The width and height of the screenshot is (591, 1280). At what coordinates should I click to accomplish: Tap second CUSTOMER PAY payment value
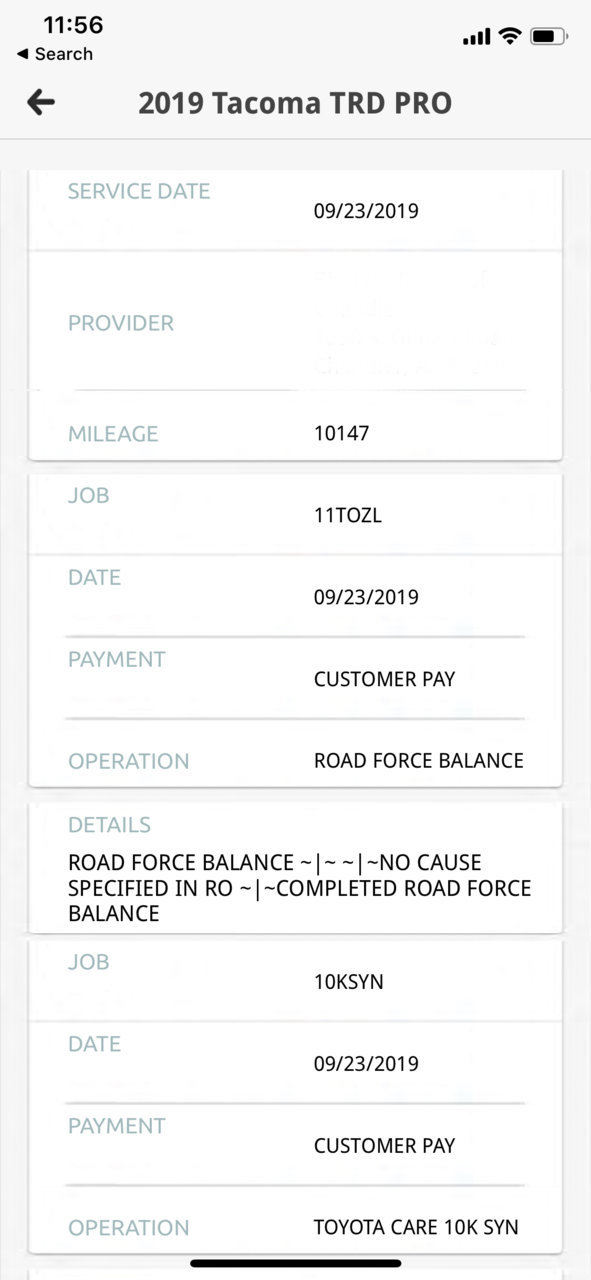coord(384,1146)
